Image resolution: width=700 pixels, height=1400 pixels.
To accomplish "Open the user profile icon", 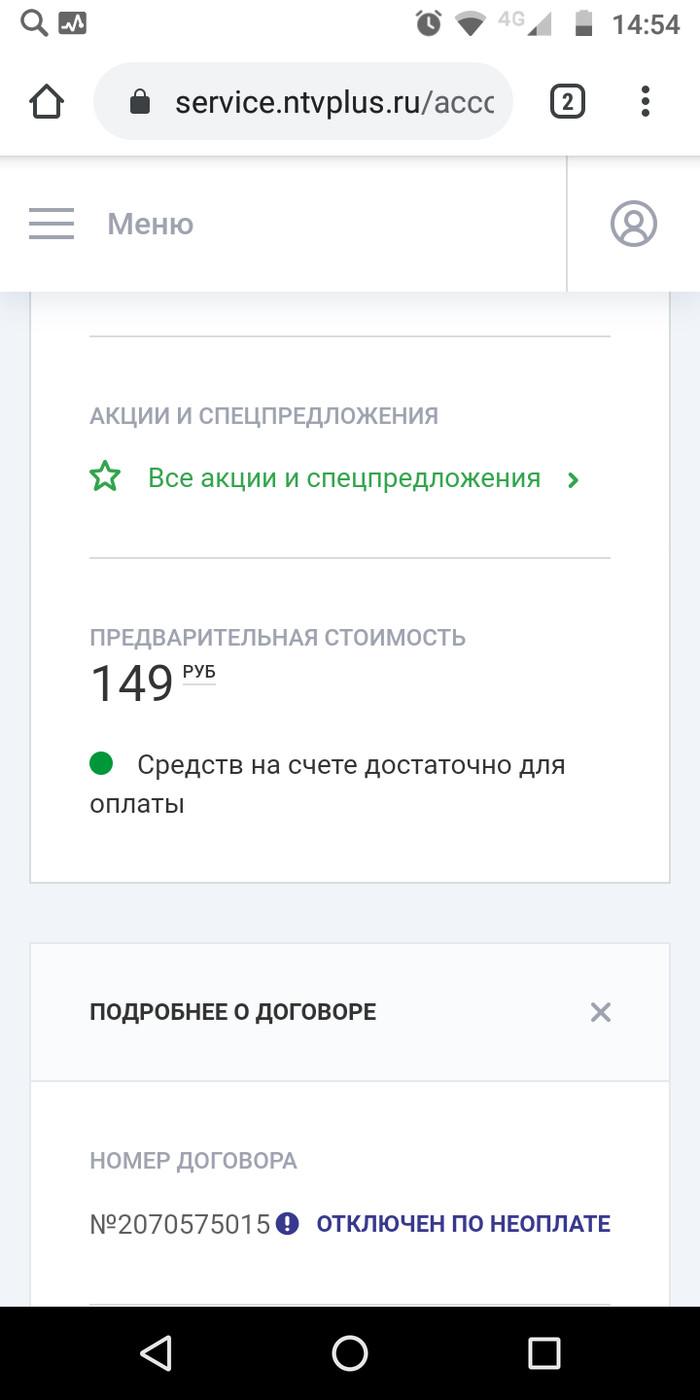I will [633, 224].
